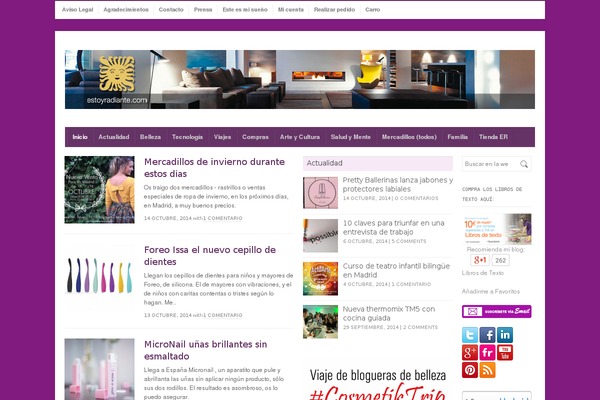Screen dimensions: 600x400
Task: Open 1 Comentario link under Foreo post
Action: 223,315
